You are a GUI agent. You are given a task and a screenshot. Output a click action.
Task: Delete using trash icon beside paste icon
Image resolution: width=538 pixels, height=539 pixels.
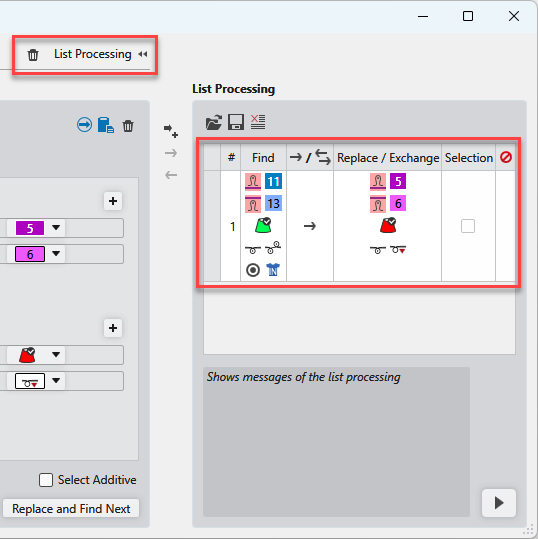[128, 126]
